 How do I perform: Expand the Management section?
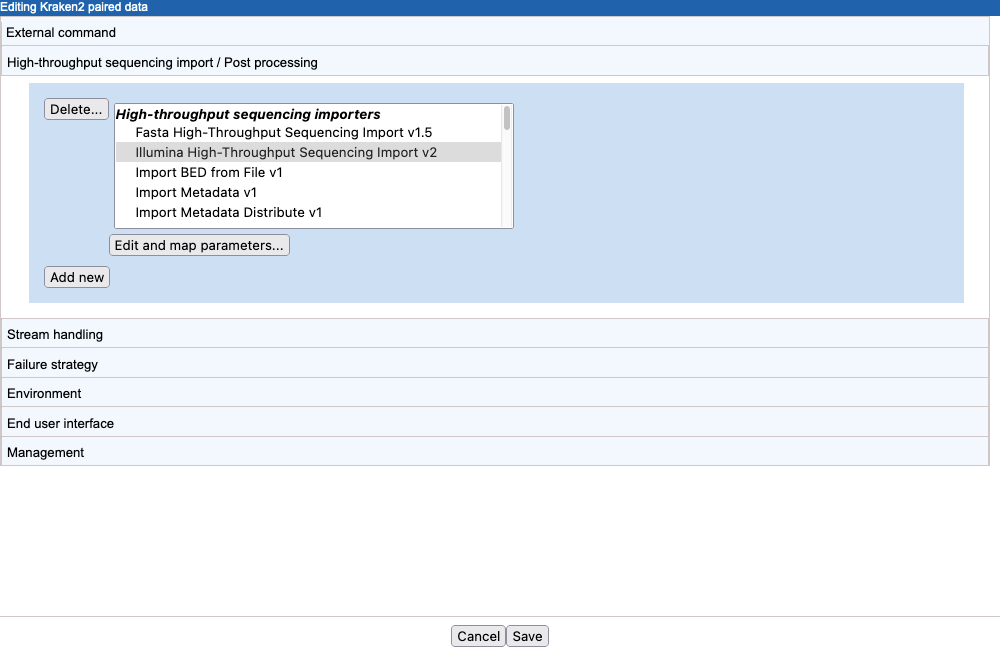click(x=45, y=452)
